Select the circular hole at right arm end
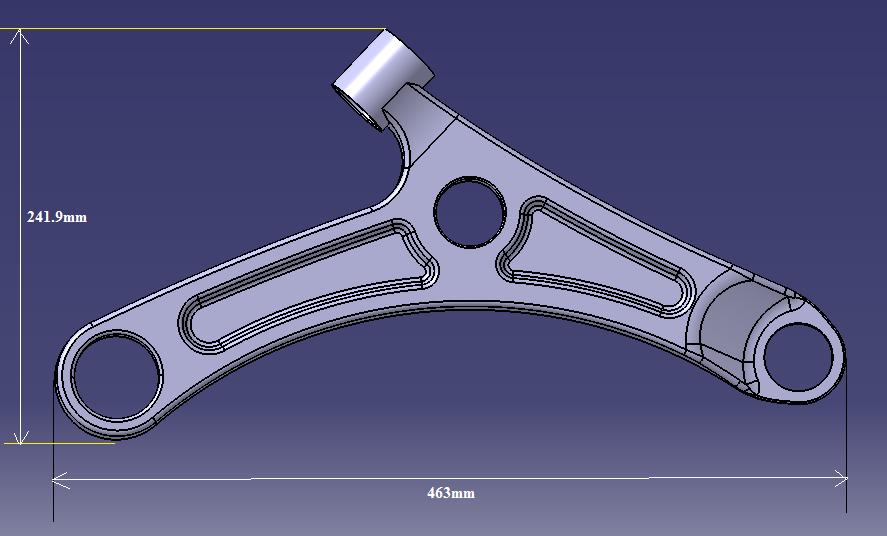Viewport: 887px width, 536px height. pos(798,357)
